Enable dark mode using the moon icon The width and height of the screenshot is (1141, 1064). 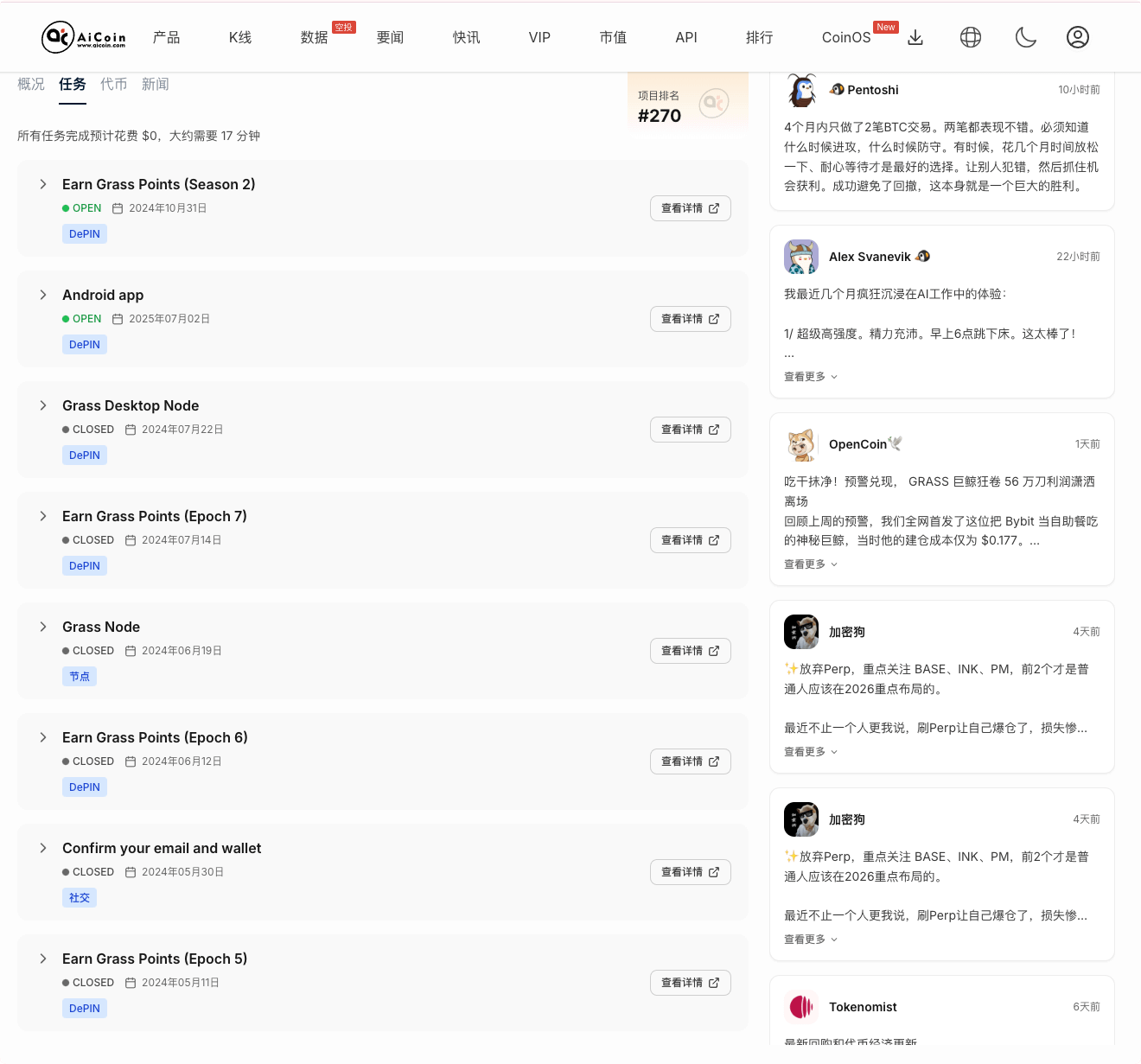[1026, 37]
